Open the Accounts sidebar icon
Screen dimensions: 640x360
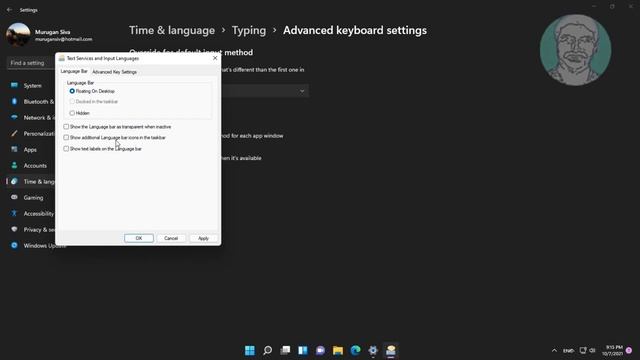pyautogui.click(x=14, y=165)
